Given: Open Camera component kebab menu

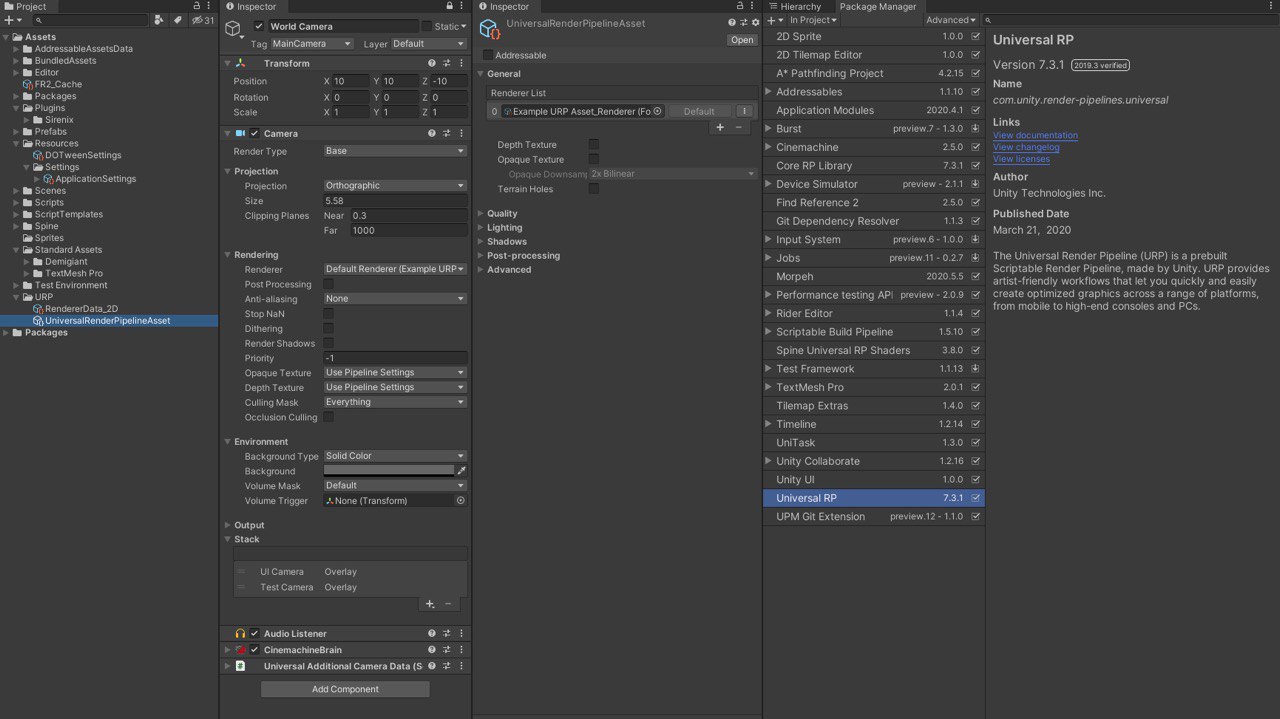Looking at the screenshot, I should pos(461,133).
